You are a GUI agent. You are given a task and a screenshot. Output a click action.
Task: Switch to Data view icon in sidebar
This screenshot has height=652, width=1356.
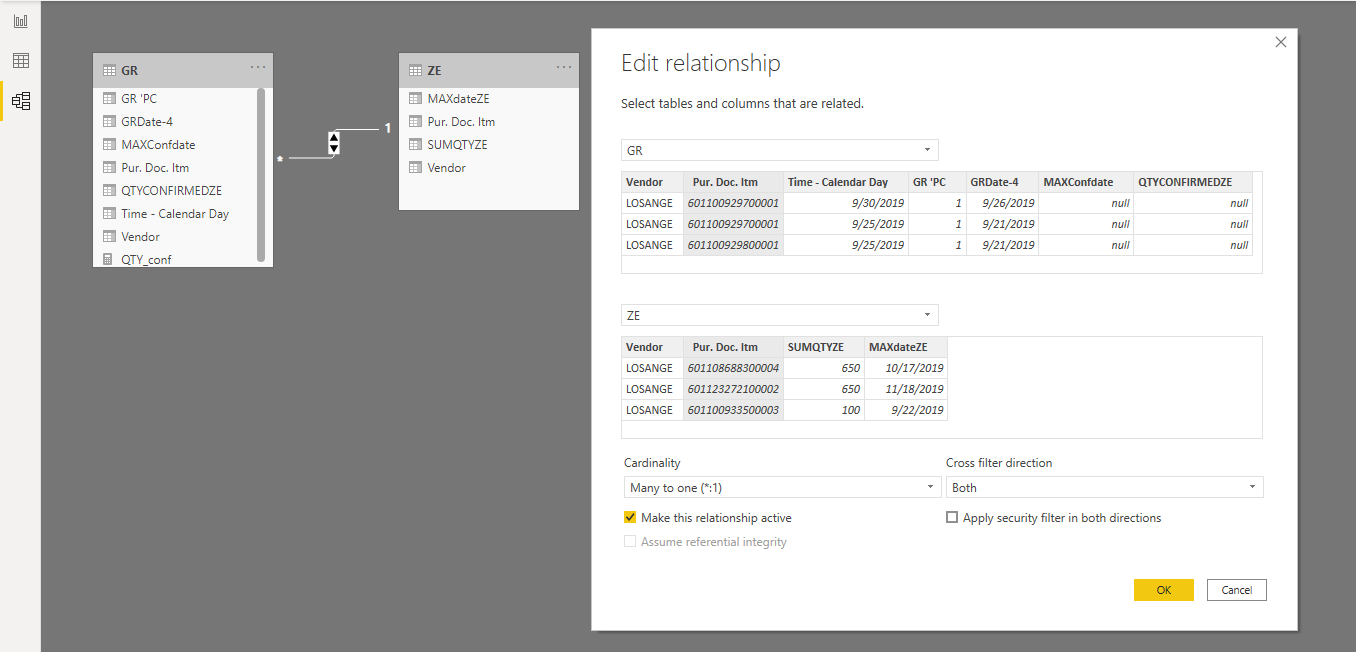click(20, 61)
